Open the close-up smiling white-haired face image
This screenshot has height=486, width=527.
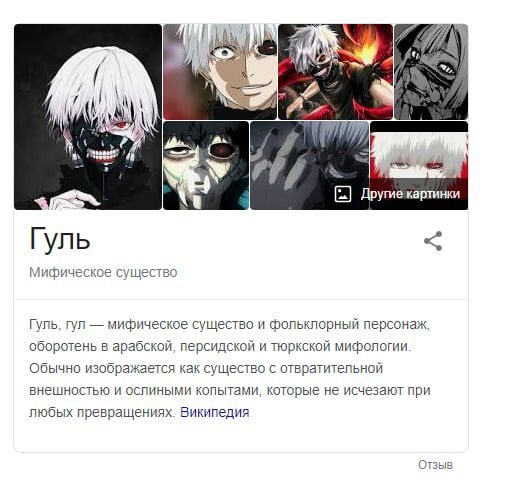220,72
